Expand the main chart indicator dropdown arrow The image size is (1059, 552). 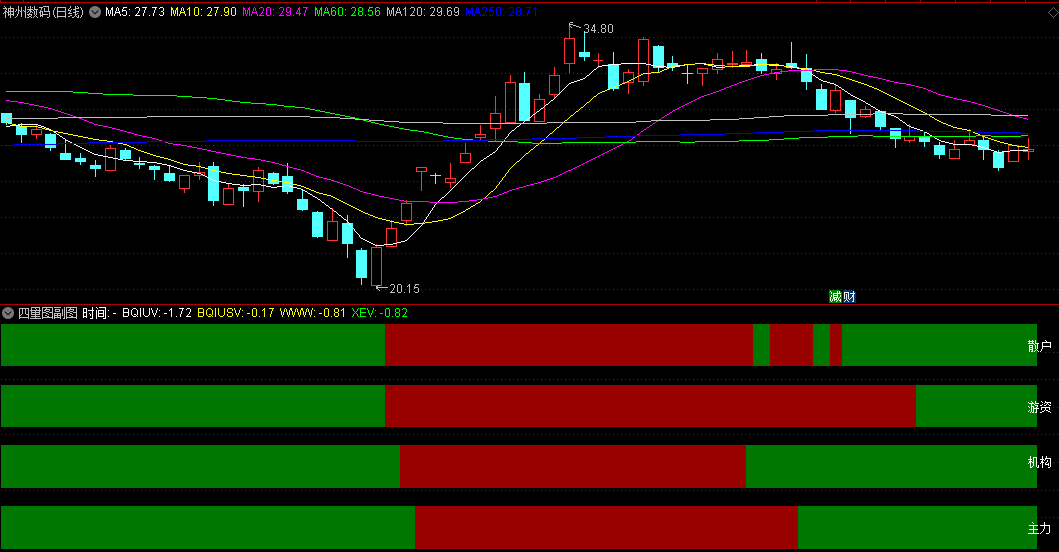(x=95, y=12)
